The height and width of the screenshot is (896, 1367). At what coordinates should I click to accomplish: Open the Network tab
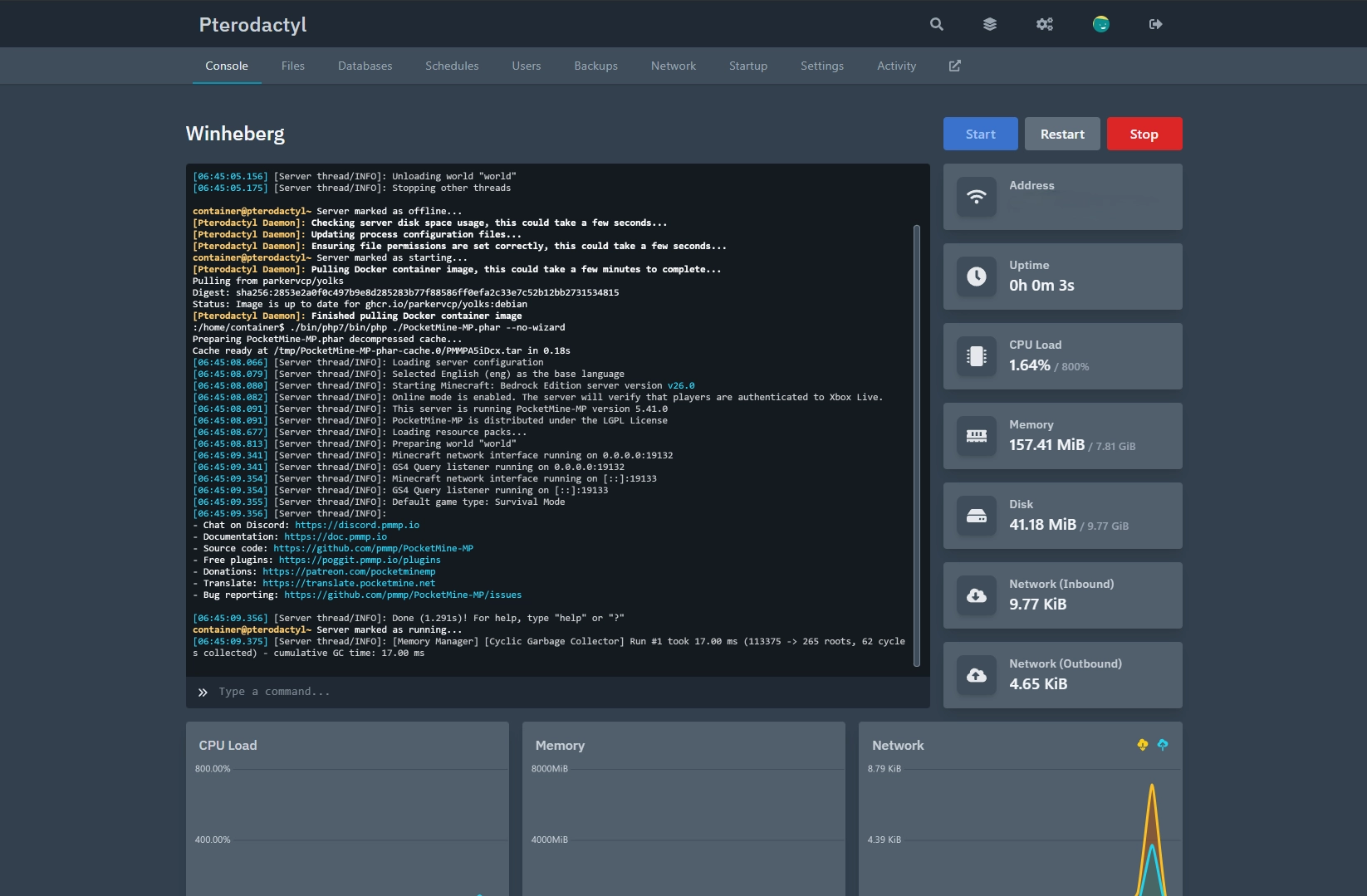[674, 66]
